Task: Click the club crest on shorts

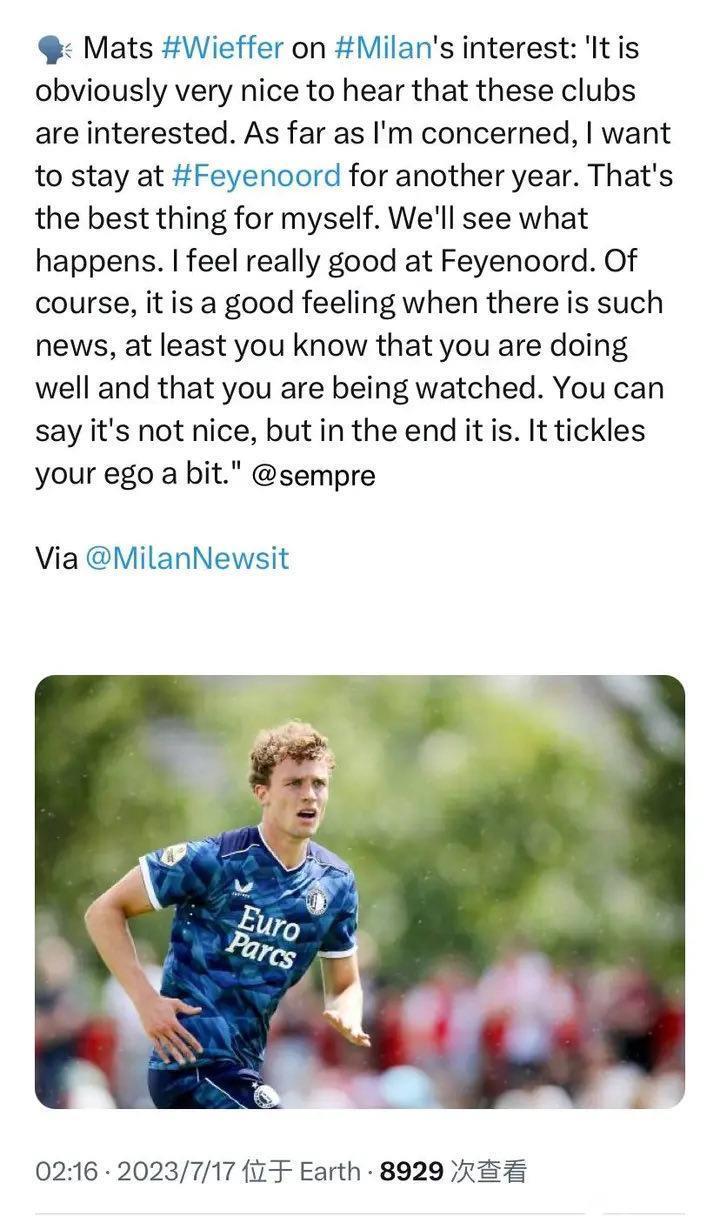Action: coord(265,1094)
